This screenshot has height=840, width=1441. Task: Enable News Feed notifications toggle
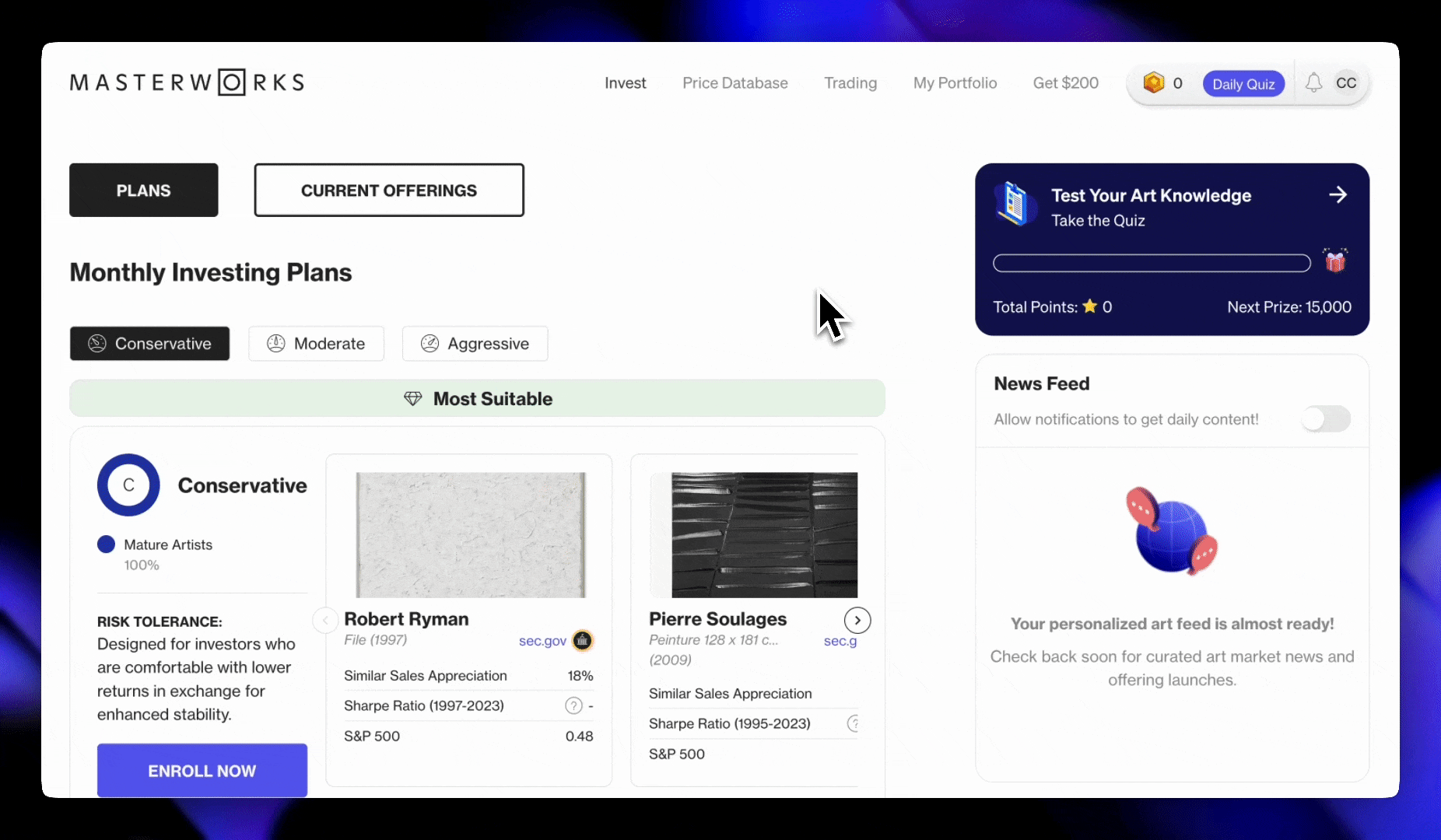pos(1326,418)
